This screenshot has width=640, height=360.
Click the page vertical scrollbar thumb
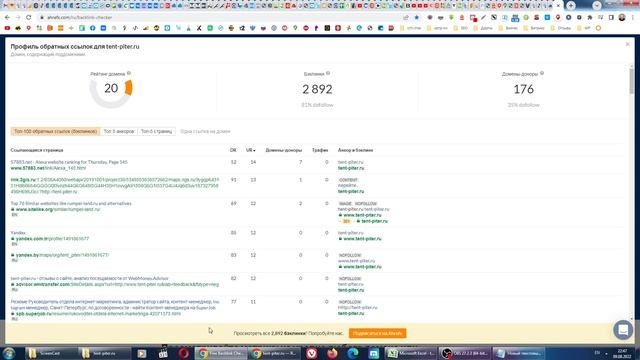tap(632, 81)
